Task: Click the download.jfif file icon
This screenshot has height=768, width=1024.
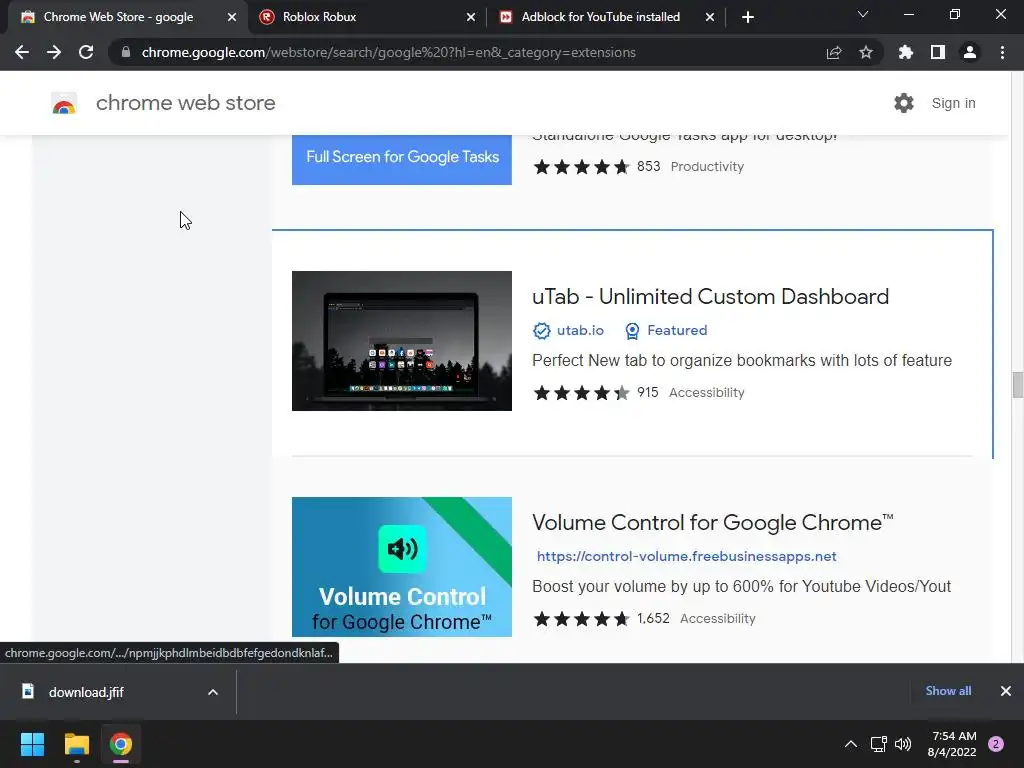Action: (x=28, y=692)
